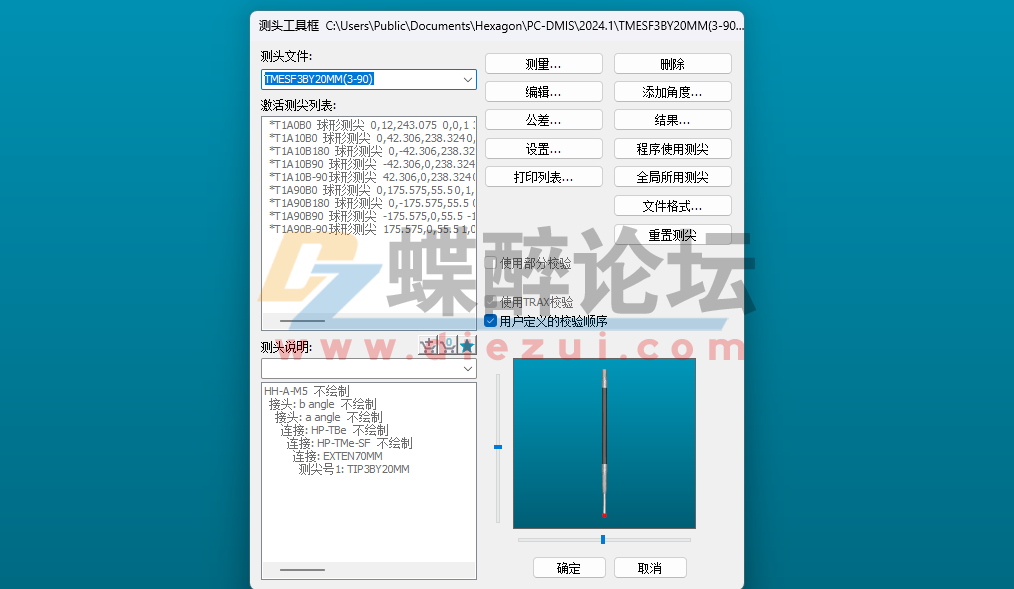Click the star favorites icon
The height and width of the screenshot is (589, 1014).
467,344
